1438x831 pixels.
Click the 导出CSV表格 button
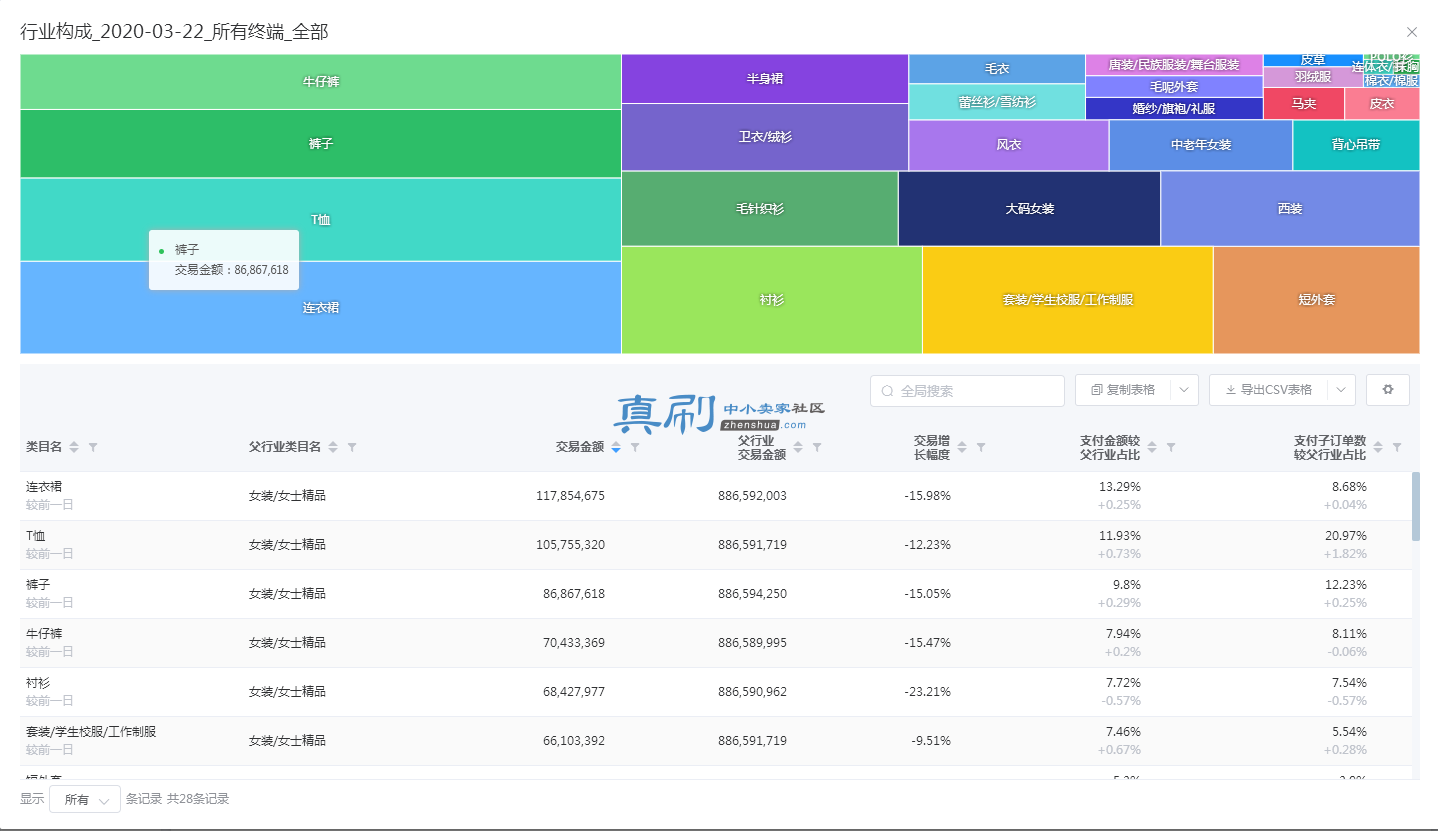coord(1268,390)
